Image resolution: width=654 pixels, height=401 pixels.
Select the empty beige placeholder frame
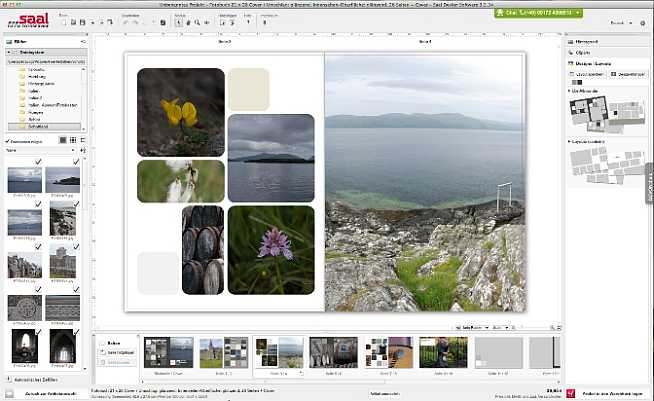249,89
